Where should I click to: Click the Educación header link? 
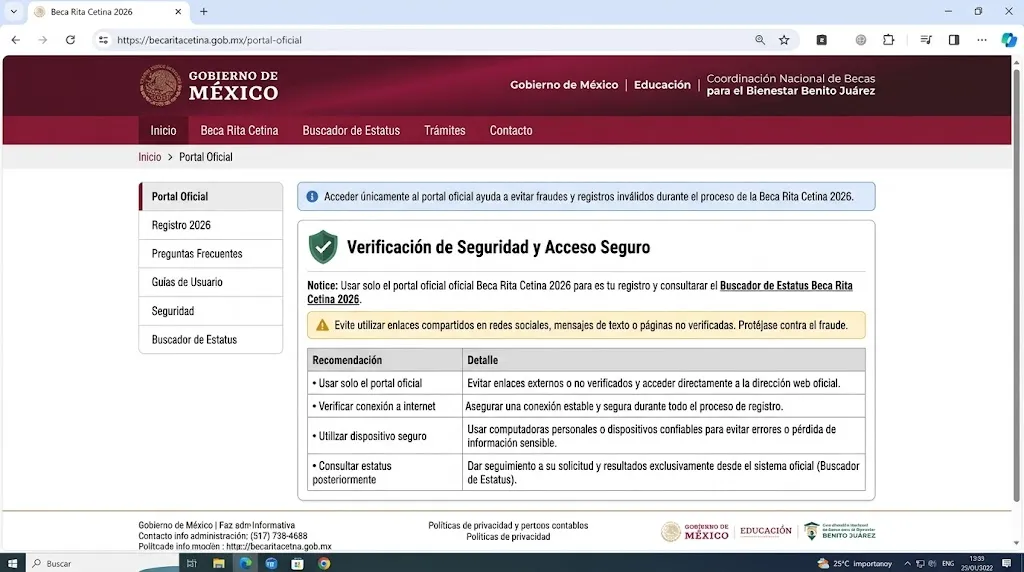tap(662, 85)
